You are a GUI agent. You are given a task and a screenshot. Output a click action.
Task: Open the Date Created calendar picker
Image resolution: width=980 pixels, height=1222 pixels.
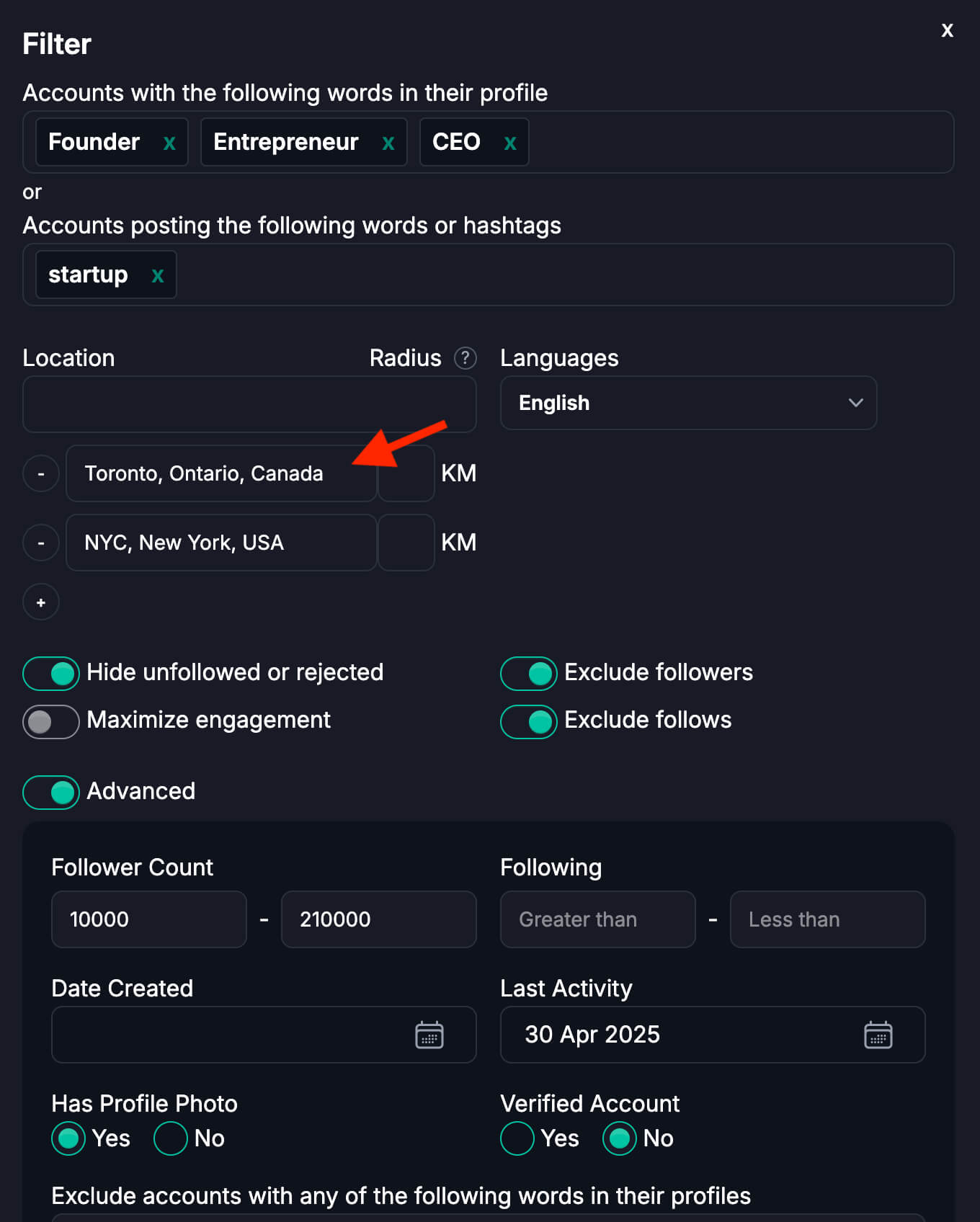click(x=429, y=1035)
